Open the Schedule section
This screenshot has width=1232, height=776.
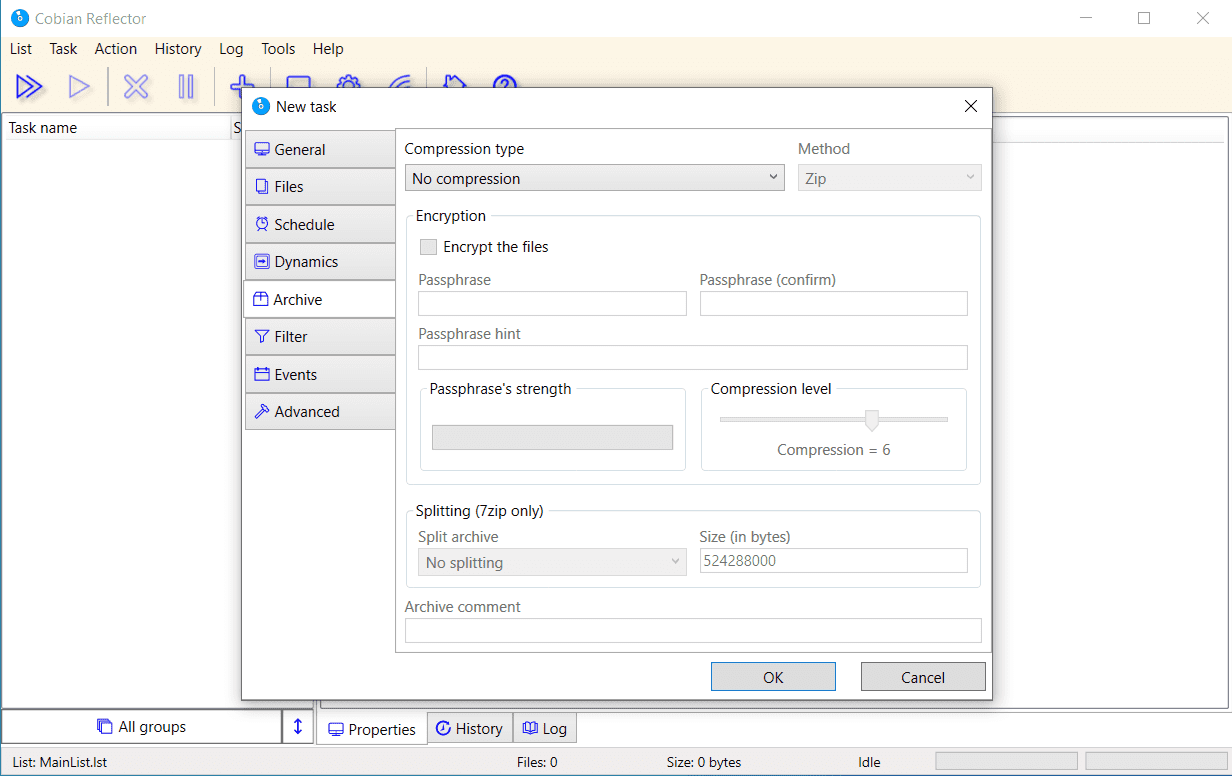(320, 225)
